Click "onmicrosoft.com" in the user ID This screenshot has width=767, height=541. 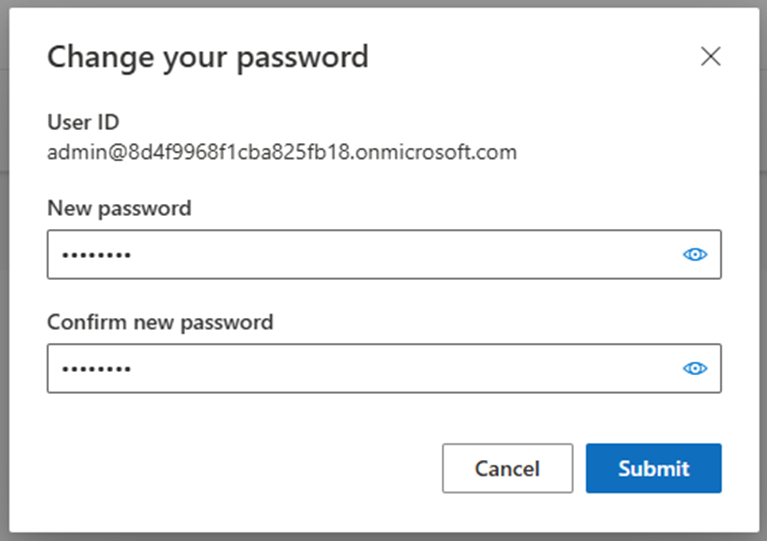tap(436, 152)
